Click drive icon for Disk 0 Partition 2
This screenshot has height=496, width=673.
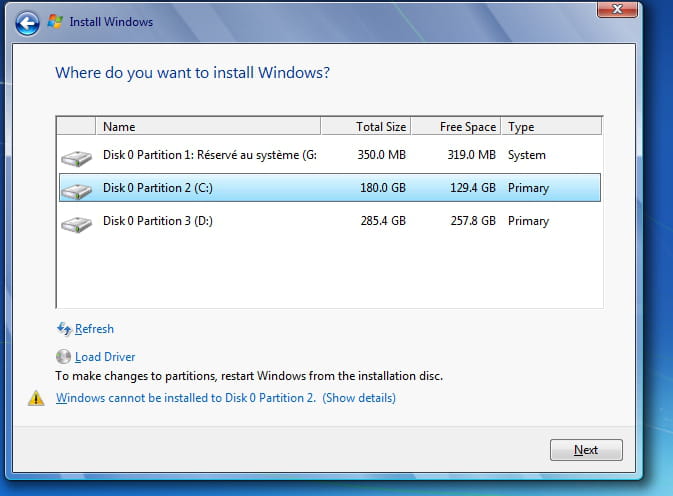point(76,191)
